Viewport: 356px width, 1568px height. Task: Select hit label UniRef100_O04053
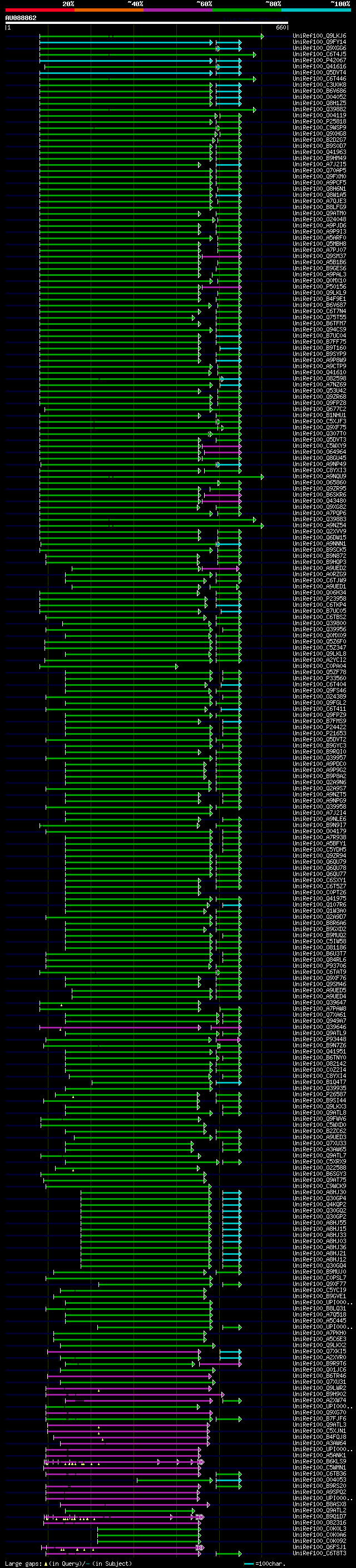(319, 1480)
